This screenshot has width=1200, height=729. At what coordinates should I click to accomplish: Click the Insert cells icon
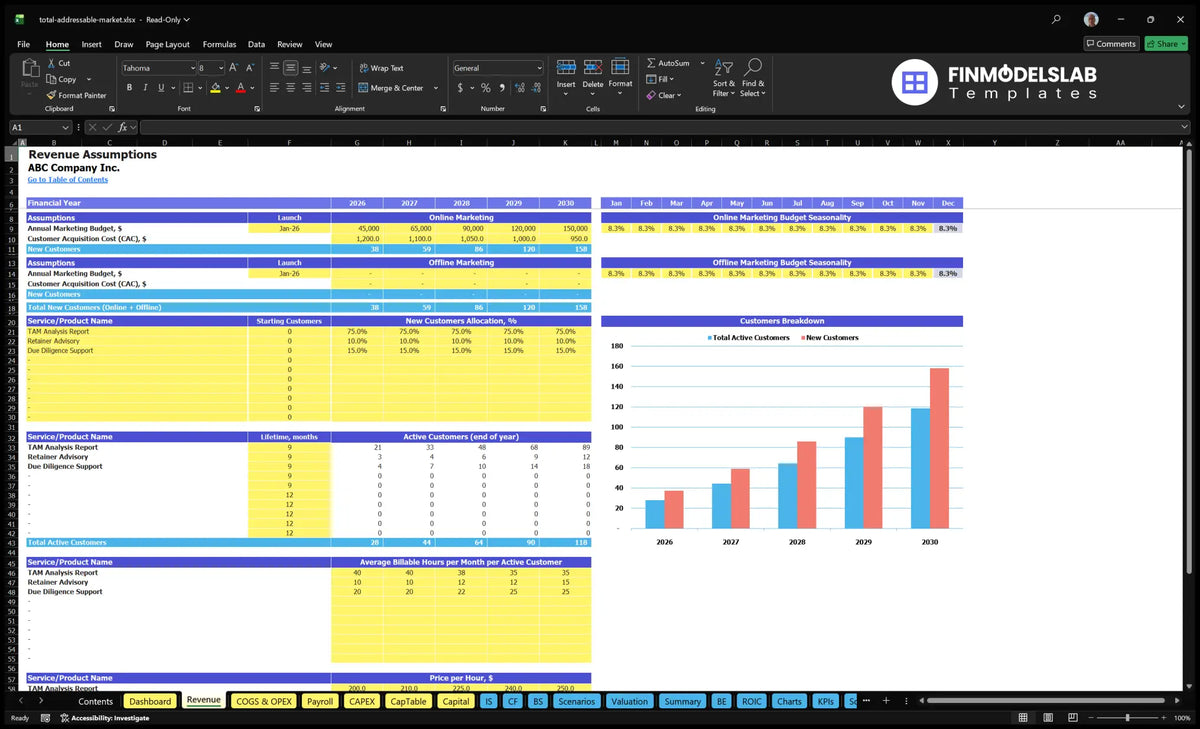tap(566, 67)
